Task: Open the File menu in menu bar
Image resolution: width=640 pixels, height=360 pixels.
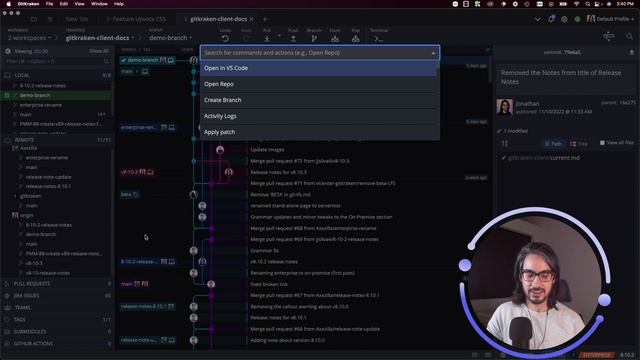Action: point(49,4)
